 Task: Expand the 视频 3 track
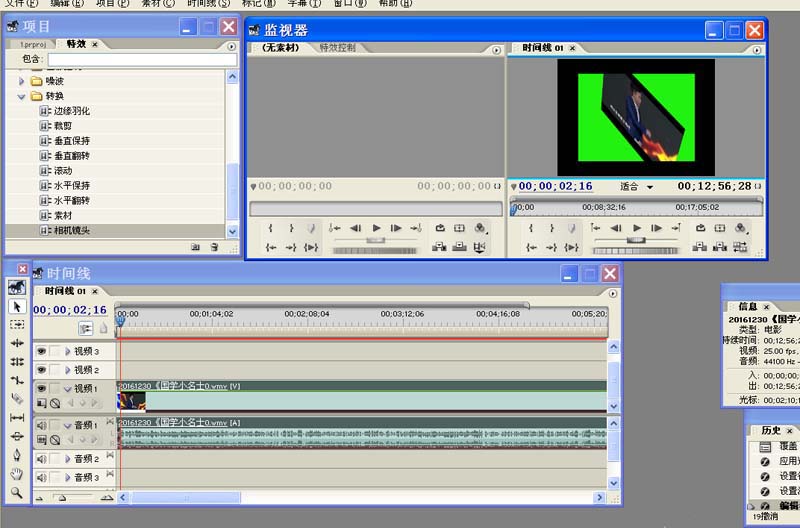point(67,351)
